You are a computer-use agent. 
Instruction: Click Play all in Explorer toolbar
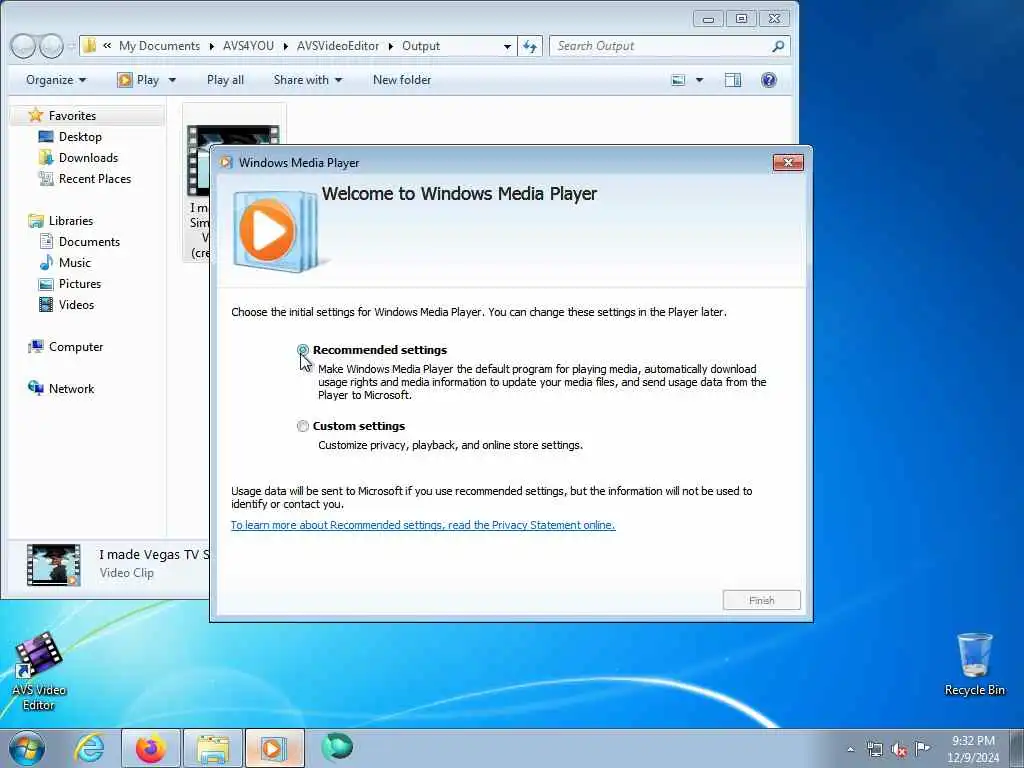[225, 80]
